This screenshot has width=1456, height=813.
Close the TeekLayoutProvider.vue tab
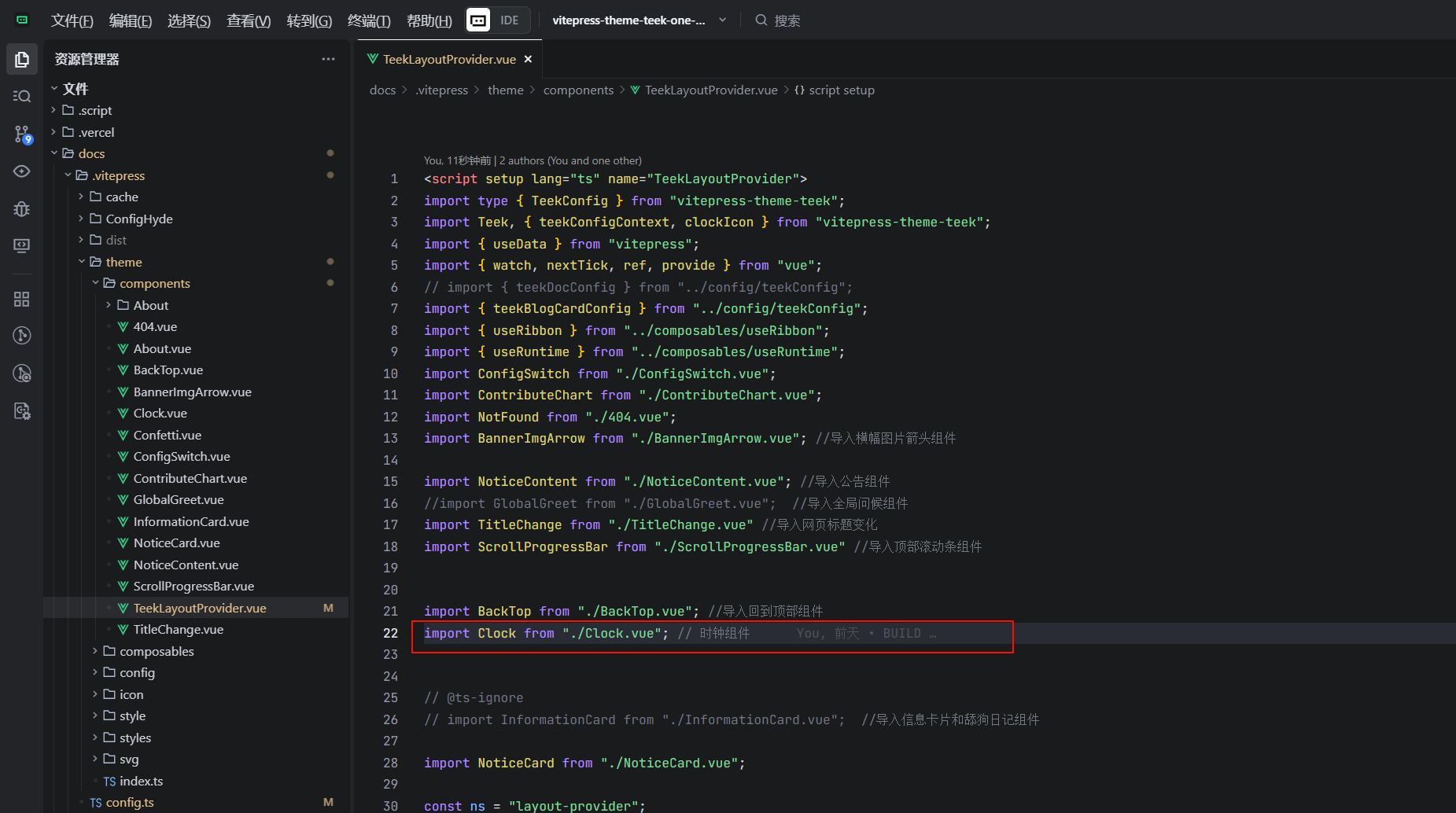pyautogui.click(x=528, y=59)
